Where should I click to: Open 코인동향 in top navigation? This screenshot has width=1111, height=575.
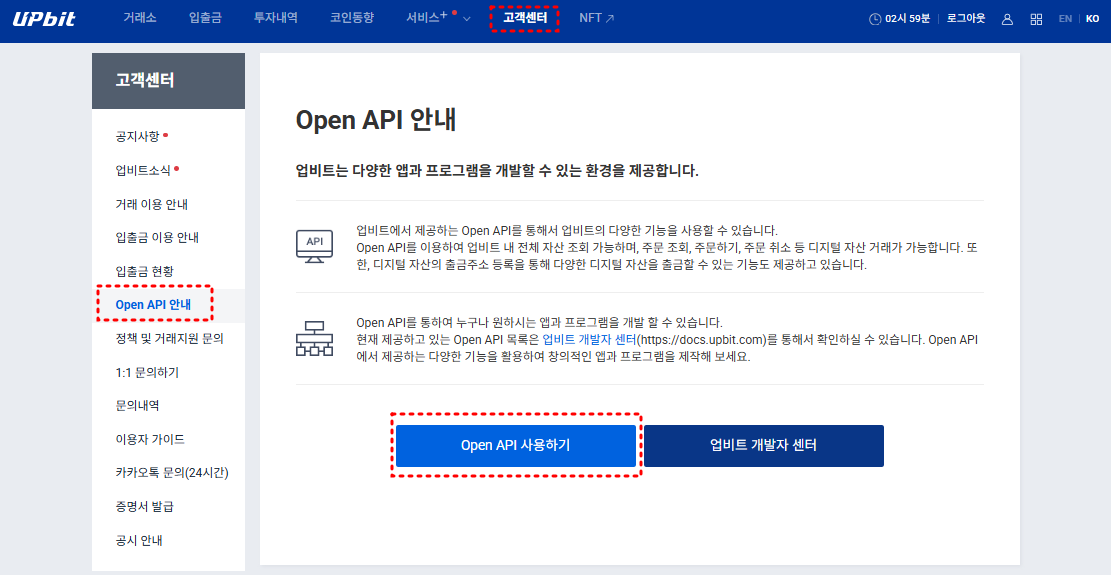coord(352,18)
